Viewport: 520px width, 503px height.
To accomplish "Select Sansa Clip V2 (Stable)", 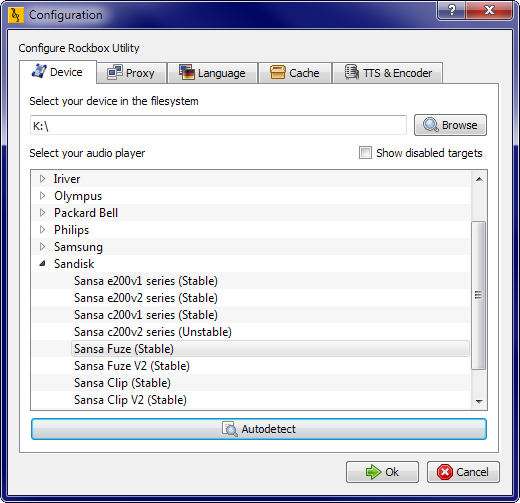I will click(130, 400).
